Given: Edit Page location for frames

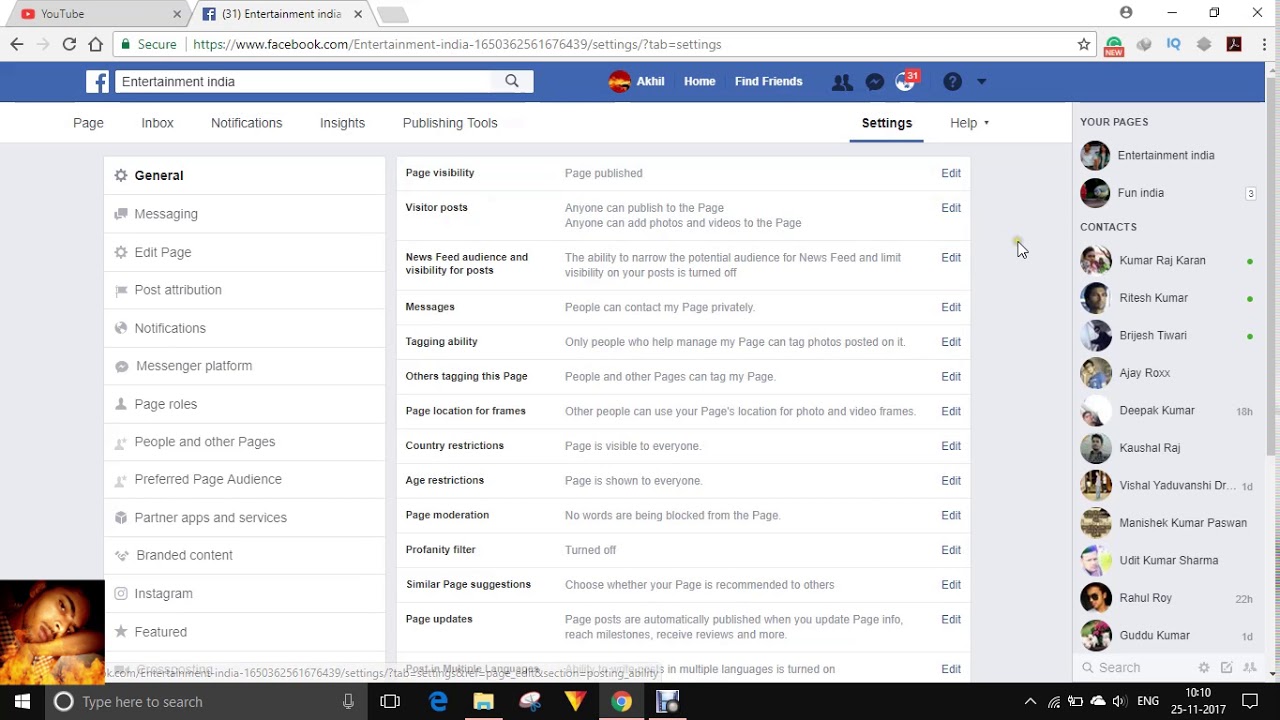Looking at the screenshot, I should pyautogui.click(x=951, y=411).
